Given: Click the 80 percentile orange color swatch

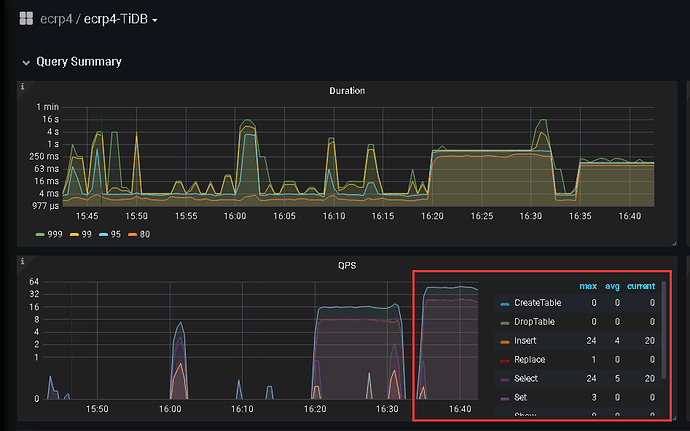Looking at the screenshot, I should pos(132,234).
